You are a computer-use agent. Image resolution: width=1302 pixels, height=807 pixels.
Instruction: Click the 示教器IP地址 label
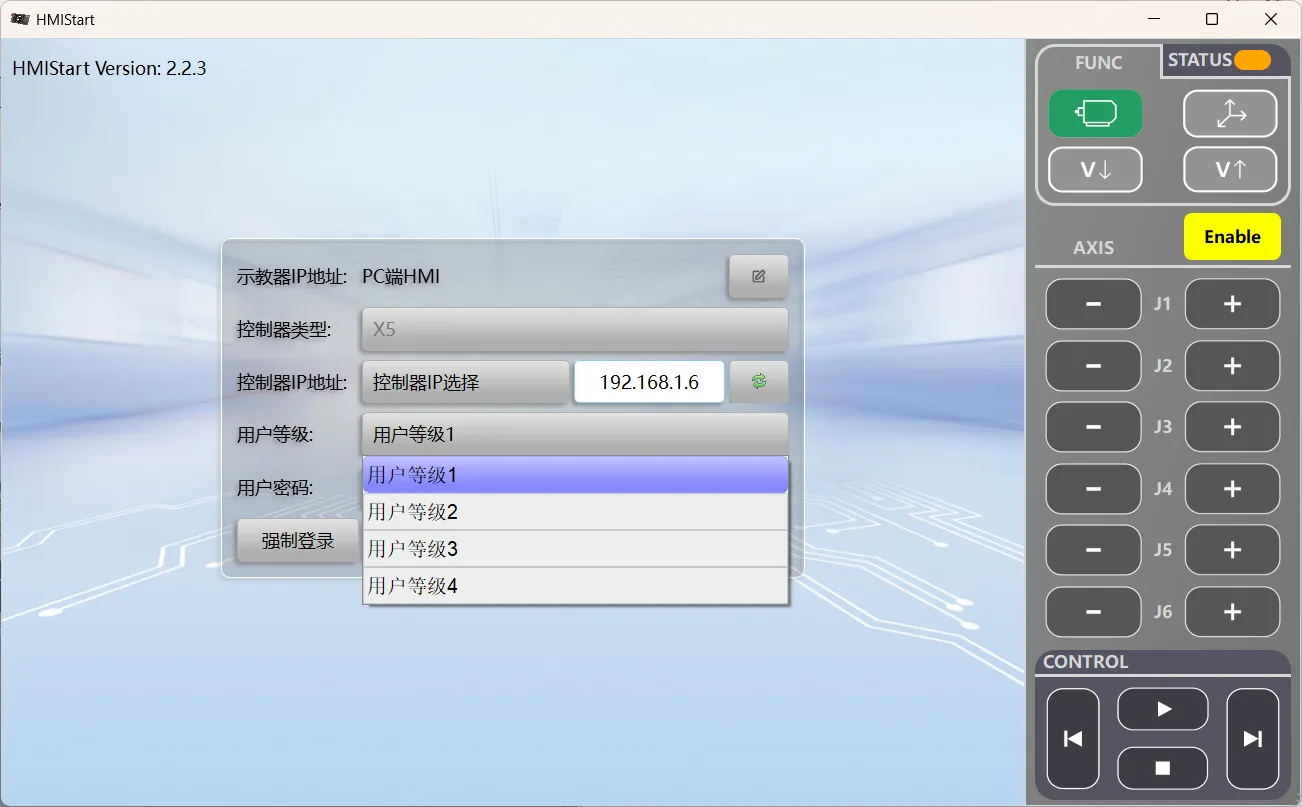click(292, 277)
